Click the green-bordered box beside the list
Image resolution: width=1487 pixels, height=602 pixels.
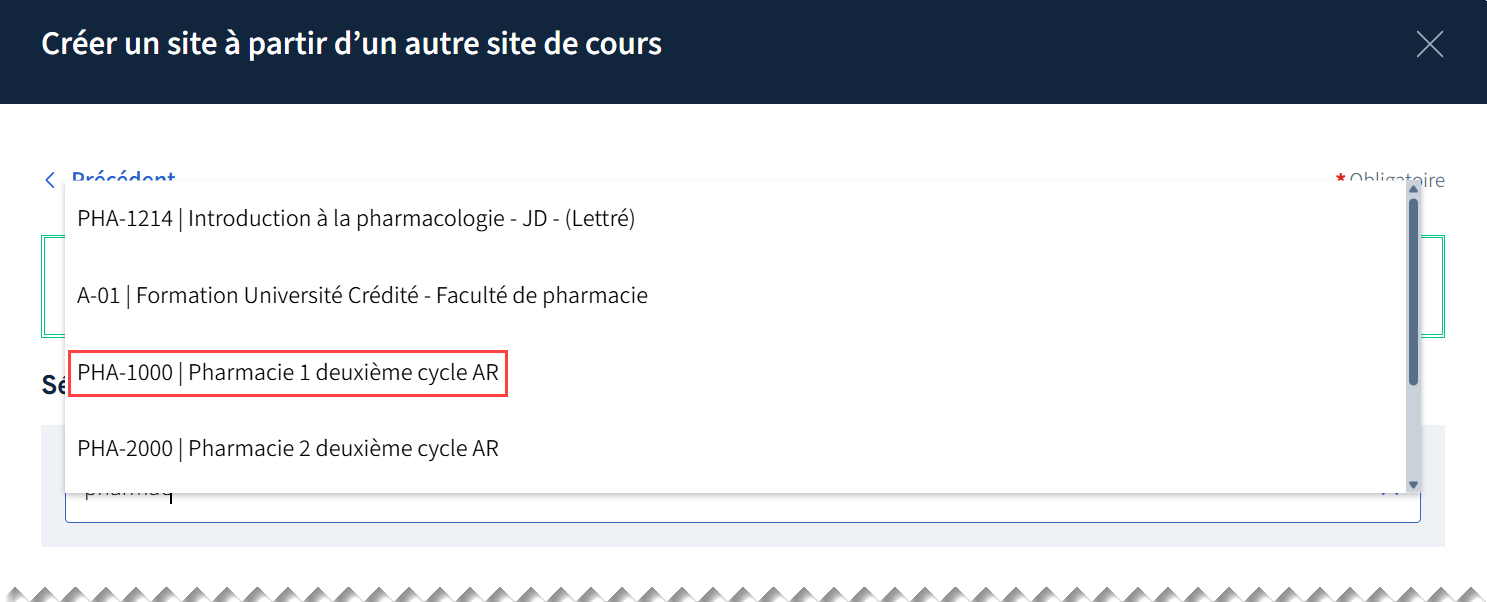pyautogui.click(x=1433, y=287)
